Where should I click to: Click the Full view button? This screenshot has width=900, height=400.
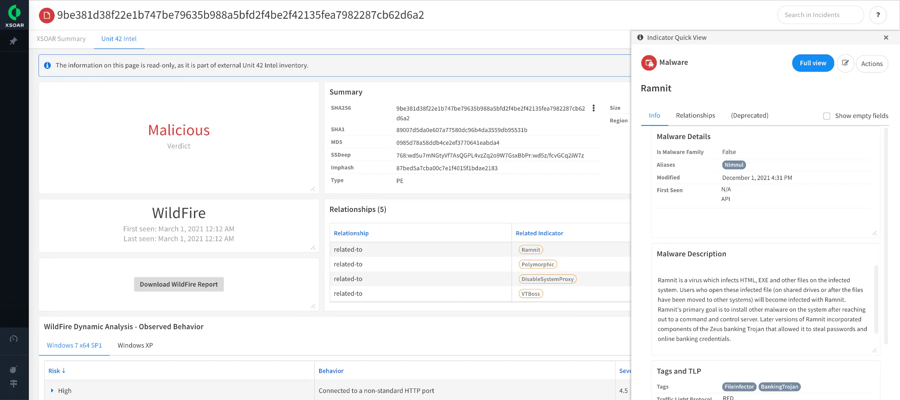tap(813, 64)
